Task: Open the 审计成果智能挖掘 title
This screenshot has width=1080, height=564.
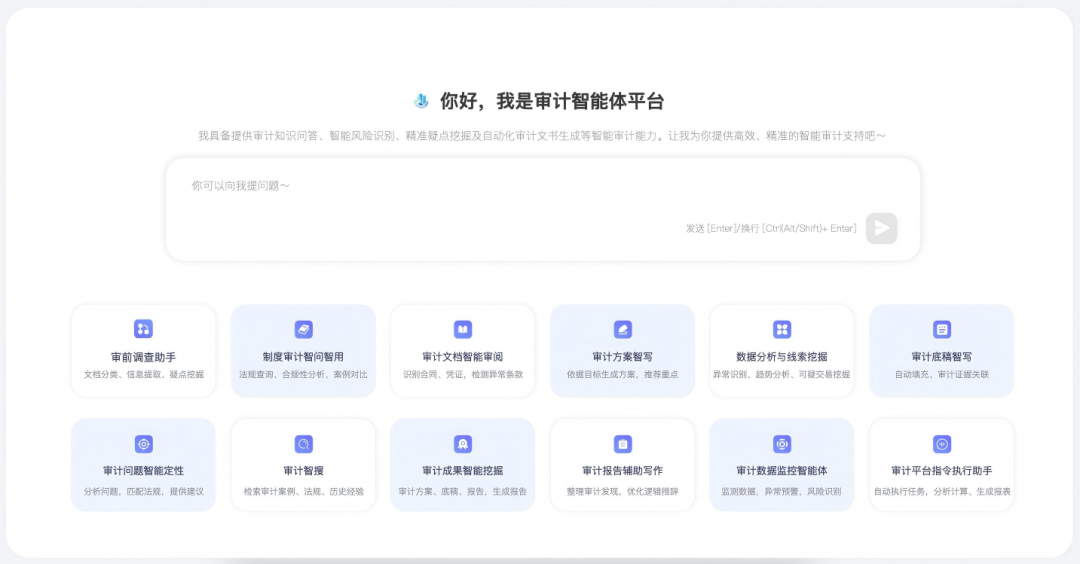Action: coord(463,470)
